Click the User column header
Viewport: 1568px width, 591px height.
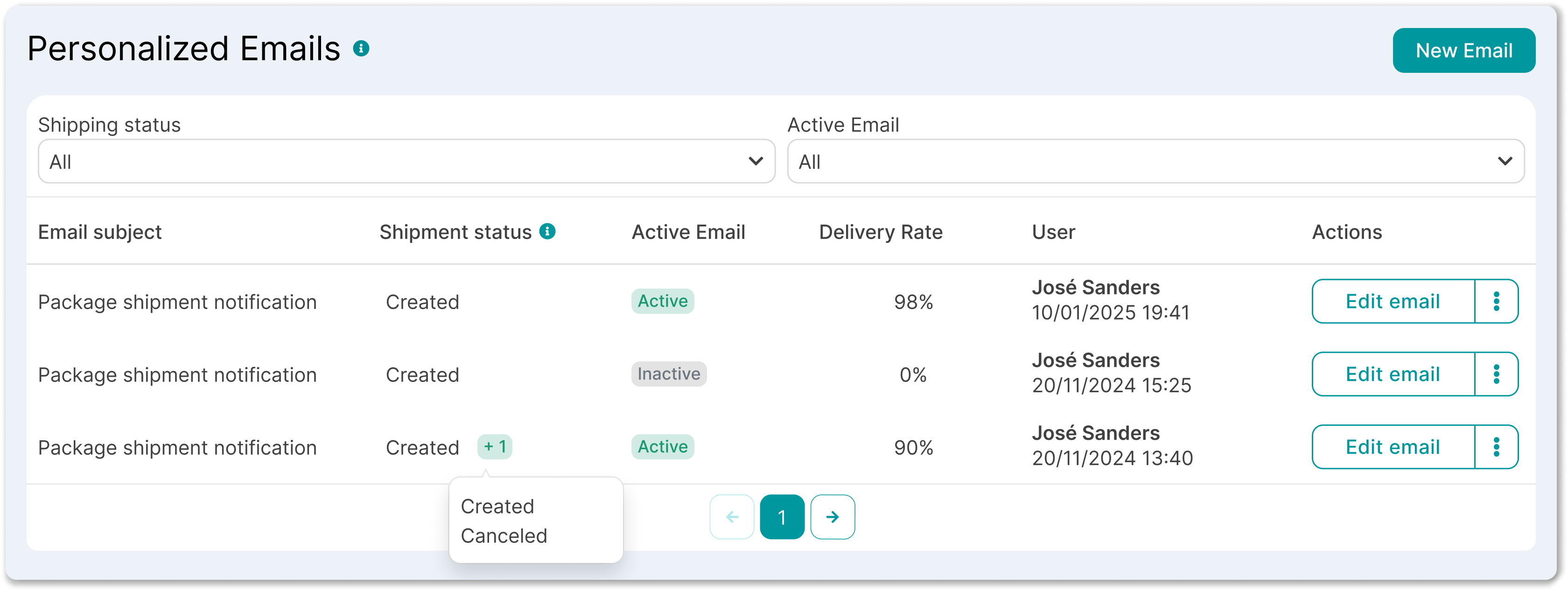pos(1054,232)
